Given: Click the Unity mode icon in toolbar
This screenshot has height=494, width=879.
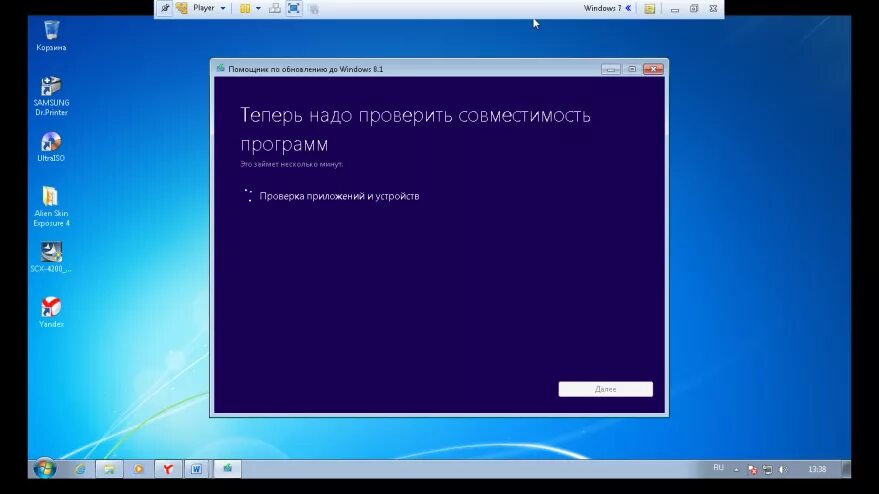Looking at the screenshot, I should [x=314, y=9].
